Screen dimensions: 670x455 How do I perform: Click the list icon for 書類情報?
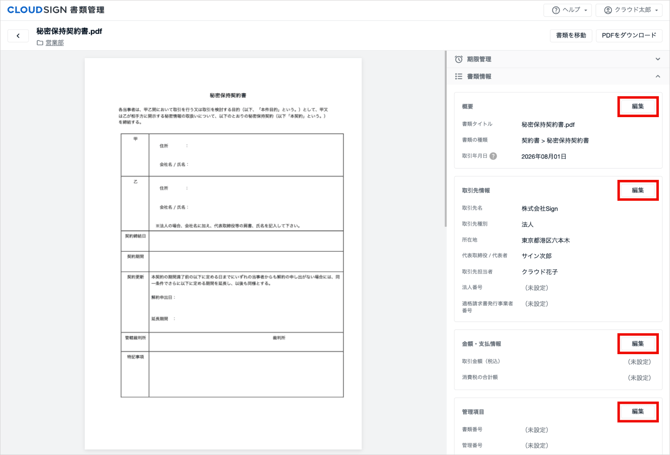(x=458, y=76)
